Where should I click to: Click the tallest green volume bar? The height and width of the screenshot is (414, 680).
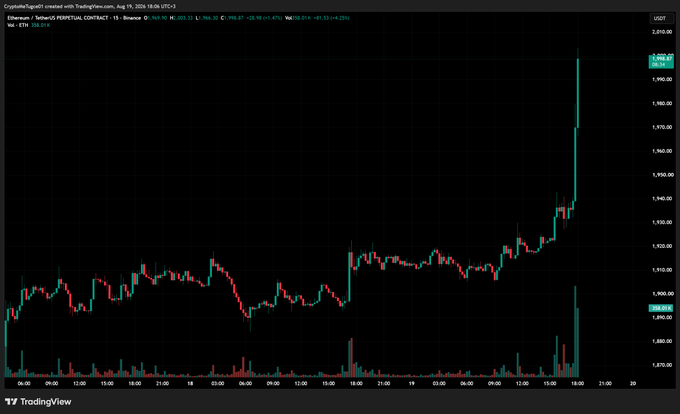(575, 332)
